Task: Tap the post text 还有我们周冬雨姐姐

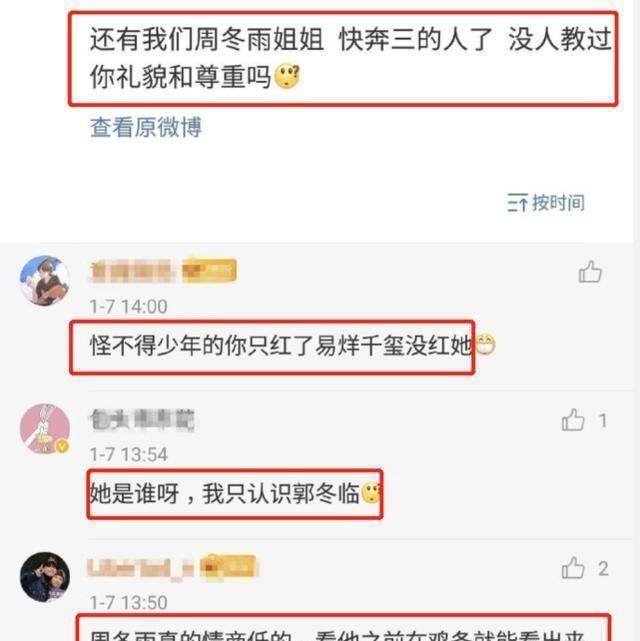Action: pyautogui.click(x=207, y=40)
